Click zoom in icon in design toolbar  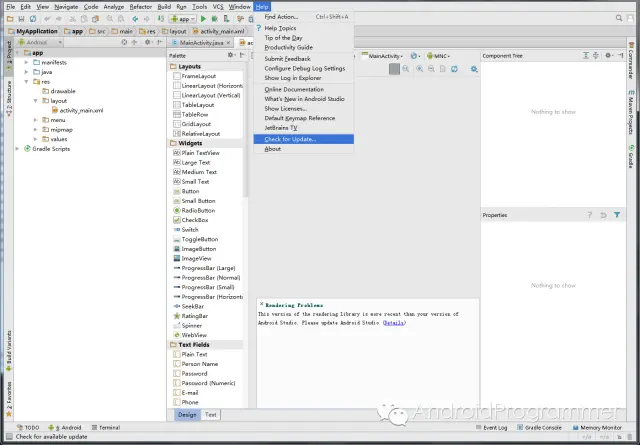[x=420, y=69]
